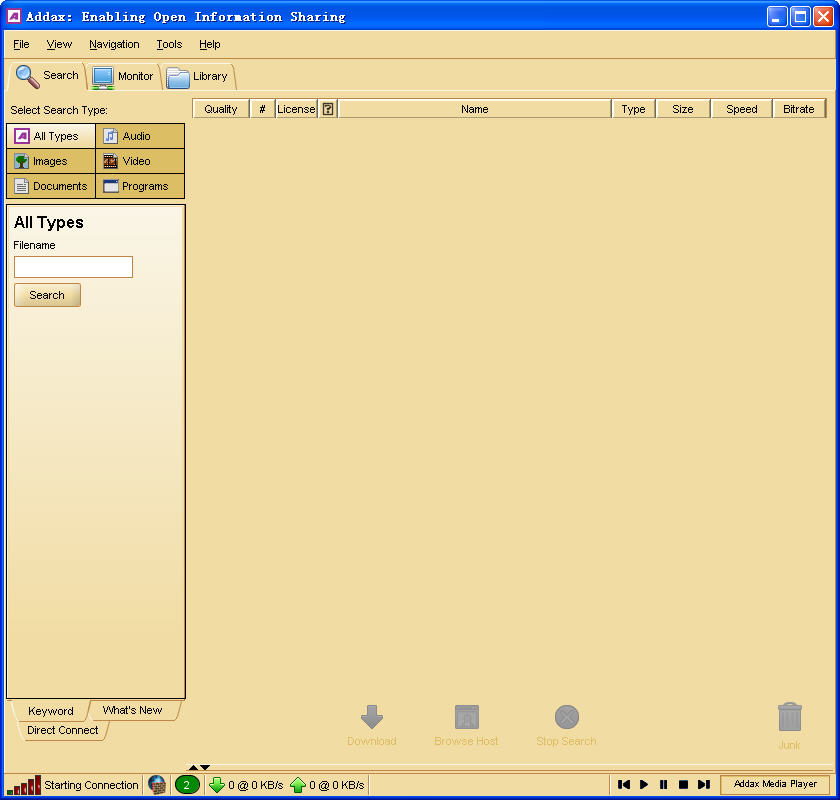Click the firewall globe status icon
The width and height of the screenshot is (840, 800).
(x=156, y=785)
